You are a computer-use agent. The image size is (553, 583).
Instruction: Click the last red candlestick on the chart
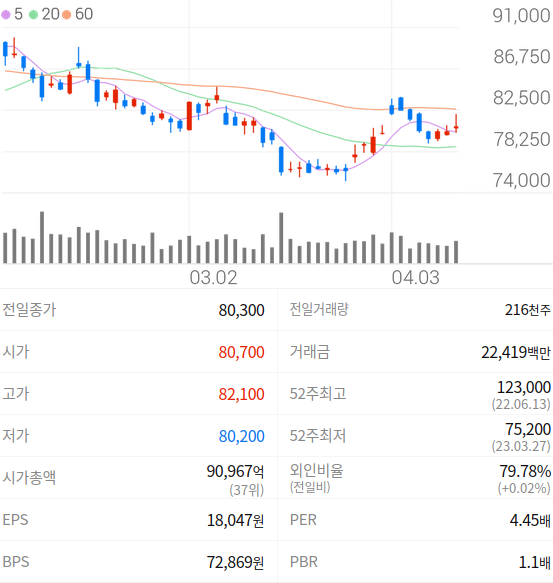456,124
